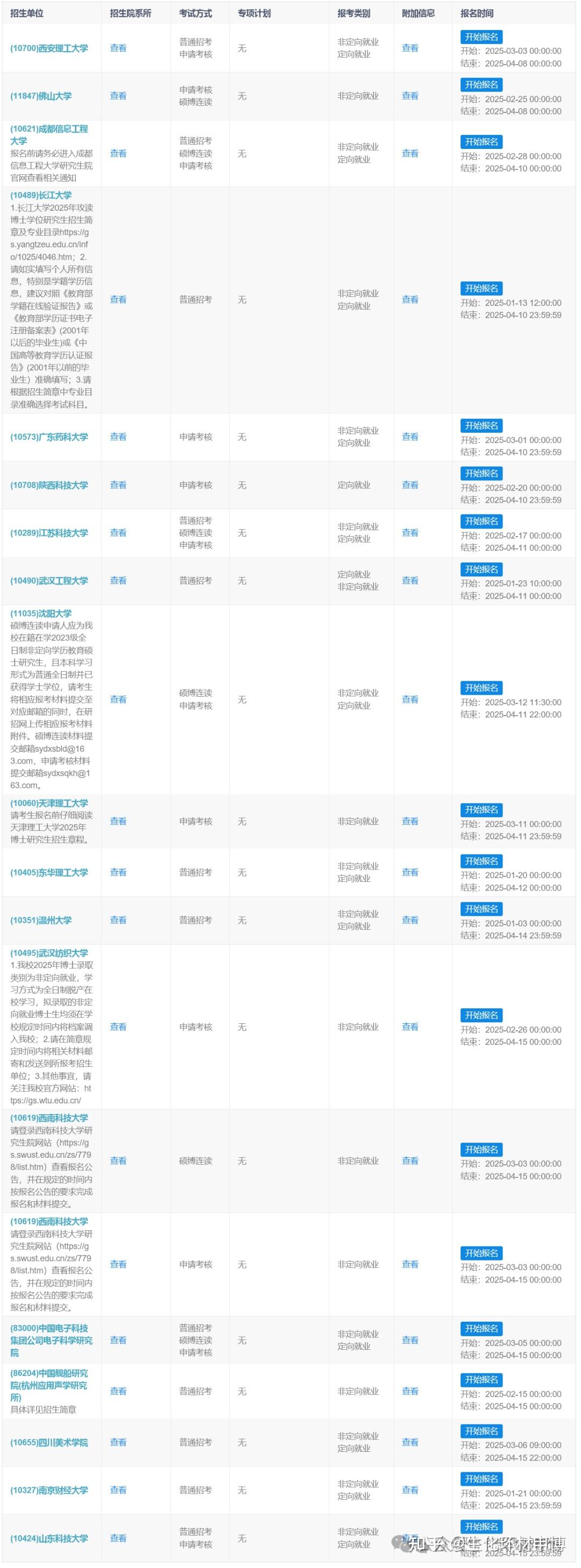Image resolution: width=581 pixels, height=1568 pixels.
Task: Start registration for 中国电子科技集团公司电子科学研究院
Action: 481,1329
